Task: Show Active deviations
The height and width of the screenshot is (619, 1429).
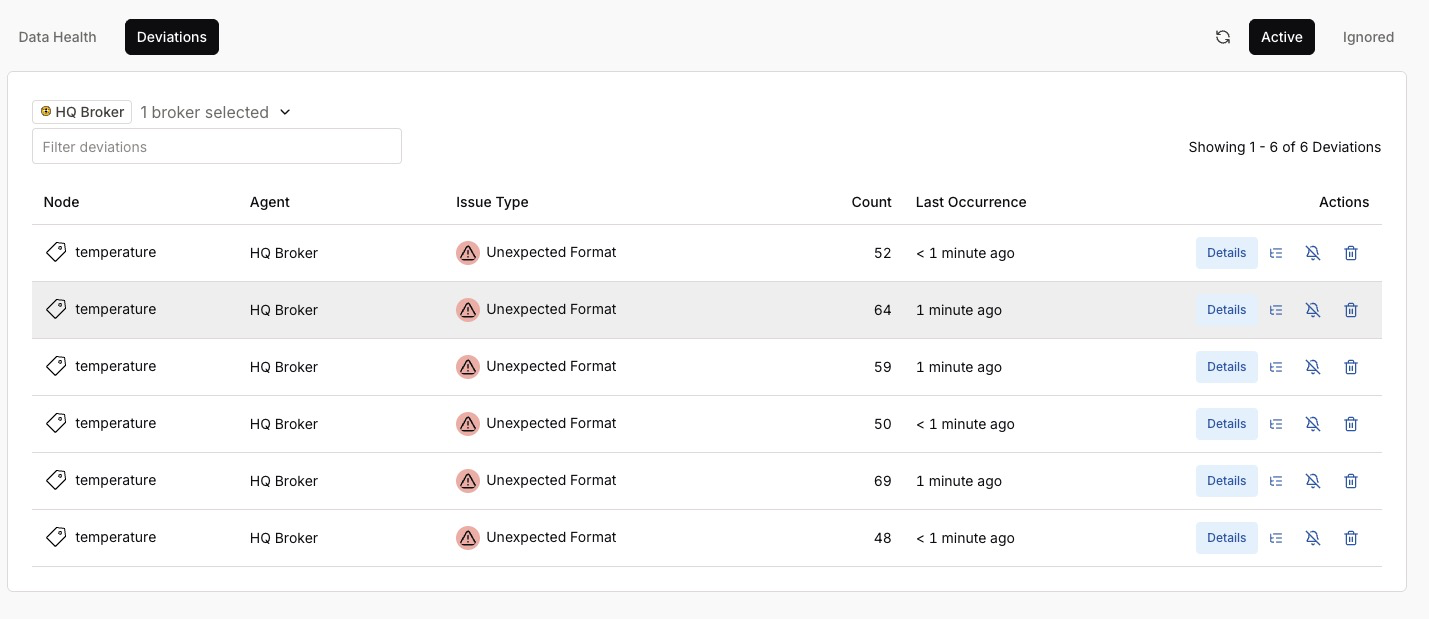Action: (x=1282, y=37)
